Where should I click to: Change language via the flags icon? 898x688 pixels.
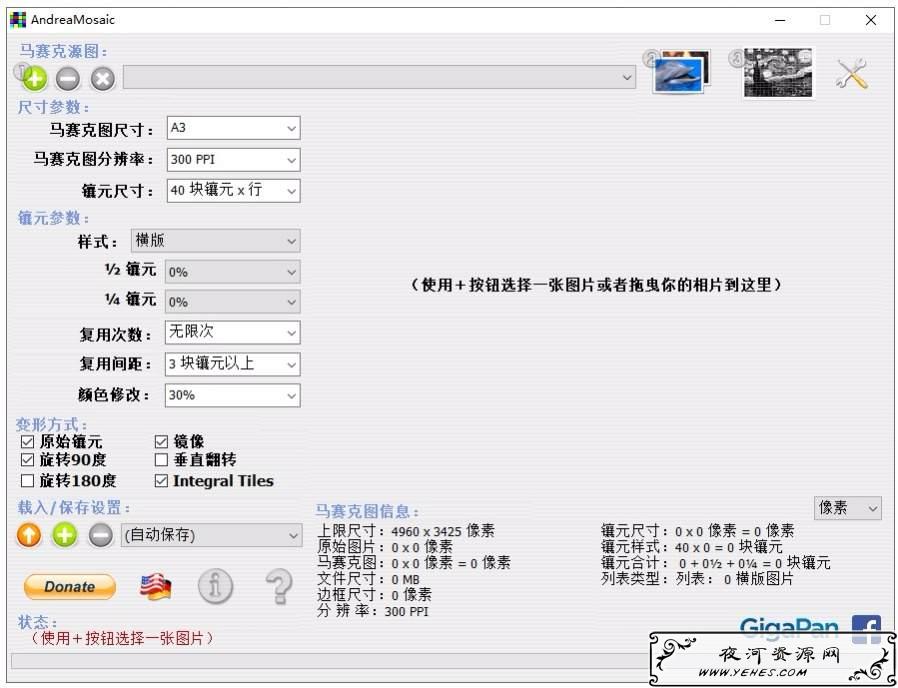[x=155, y=587]
